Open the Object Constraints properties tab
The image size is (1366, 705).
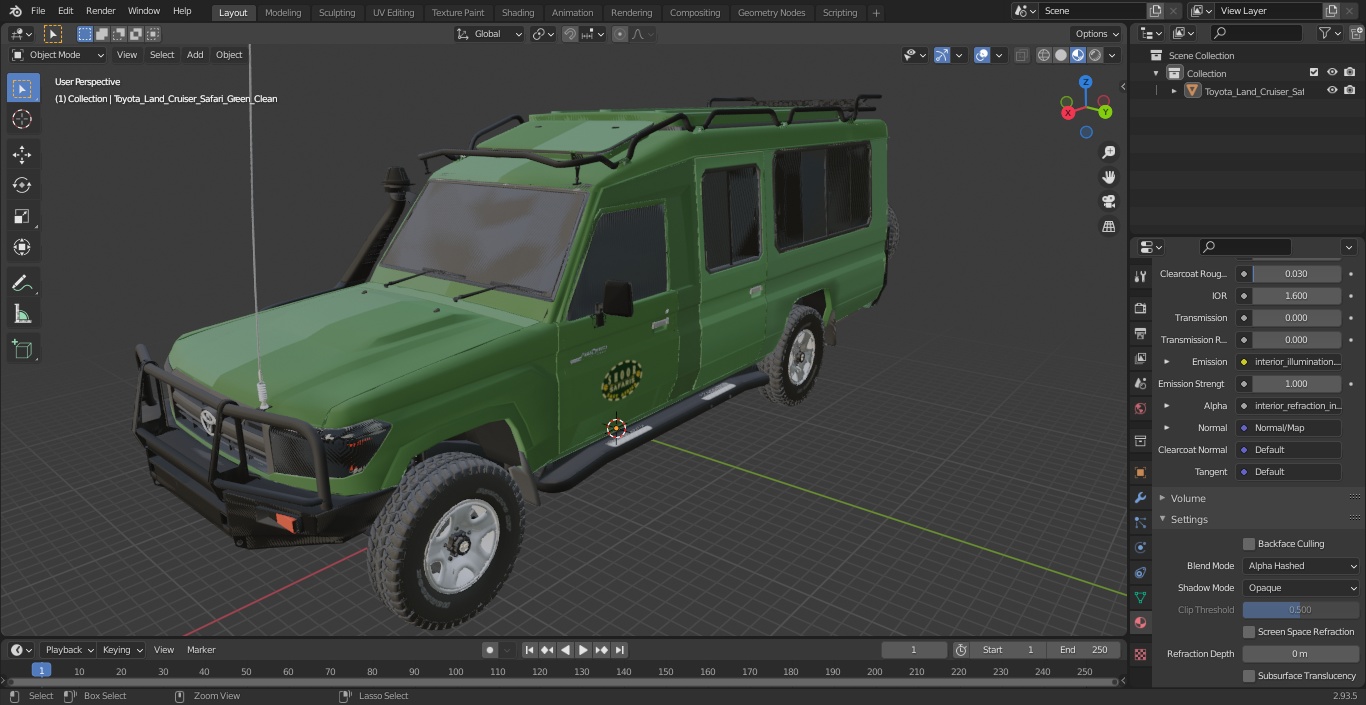point(1140,572)
